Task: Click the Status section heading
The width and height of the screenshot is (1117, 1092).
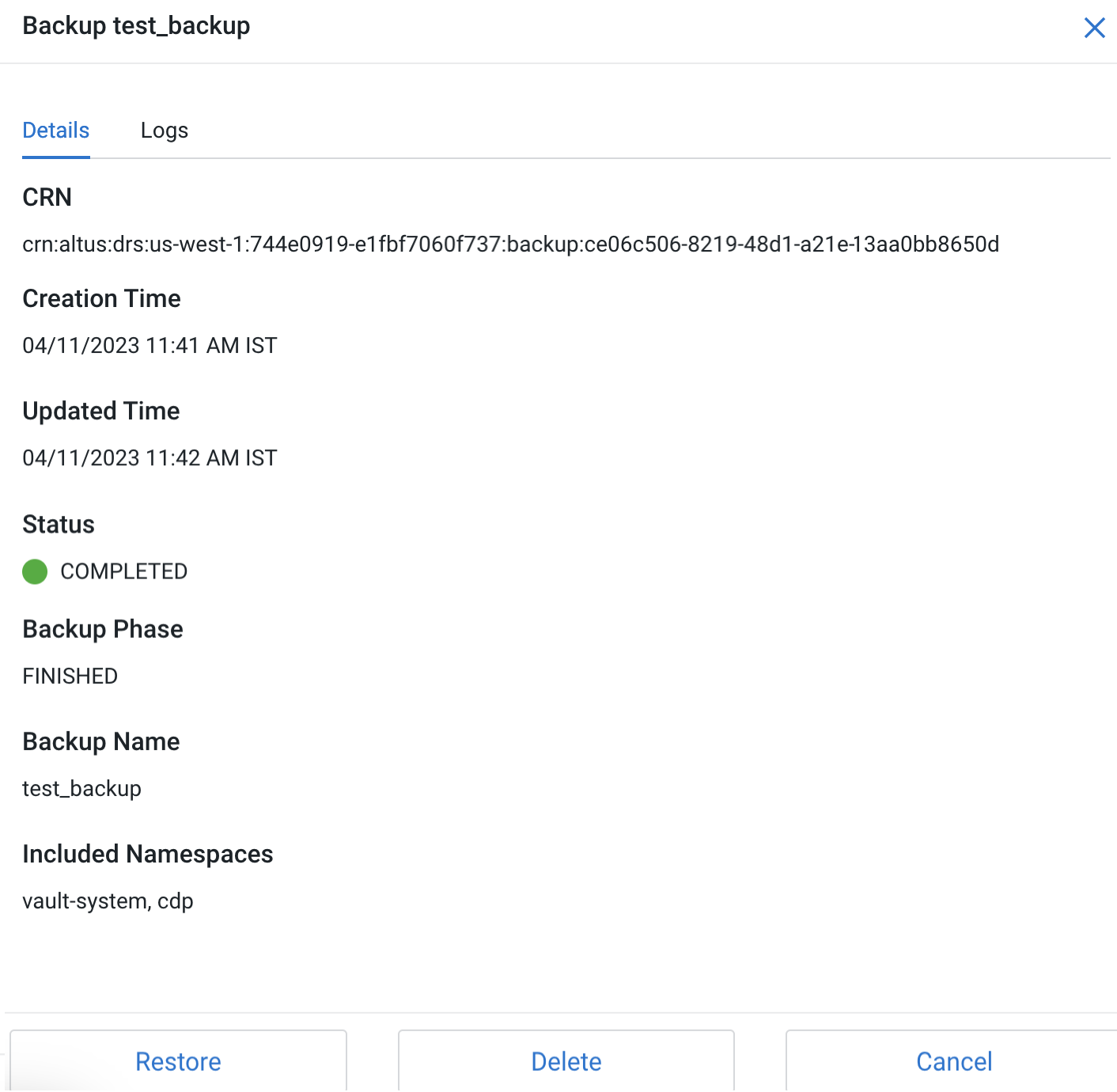Action: (x=58, y=524)
